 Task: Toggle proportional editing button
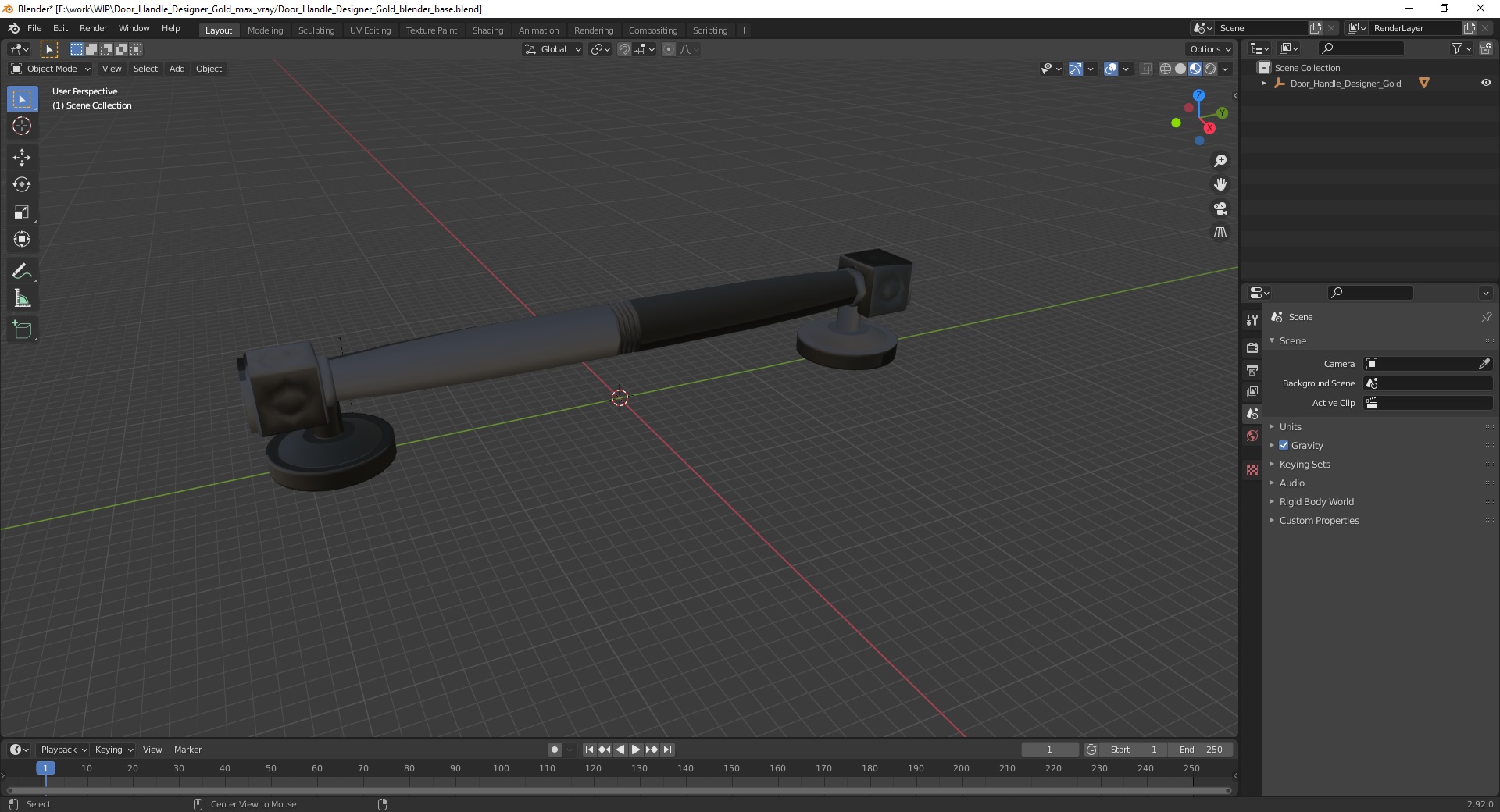[x=669, y=49]
